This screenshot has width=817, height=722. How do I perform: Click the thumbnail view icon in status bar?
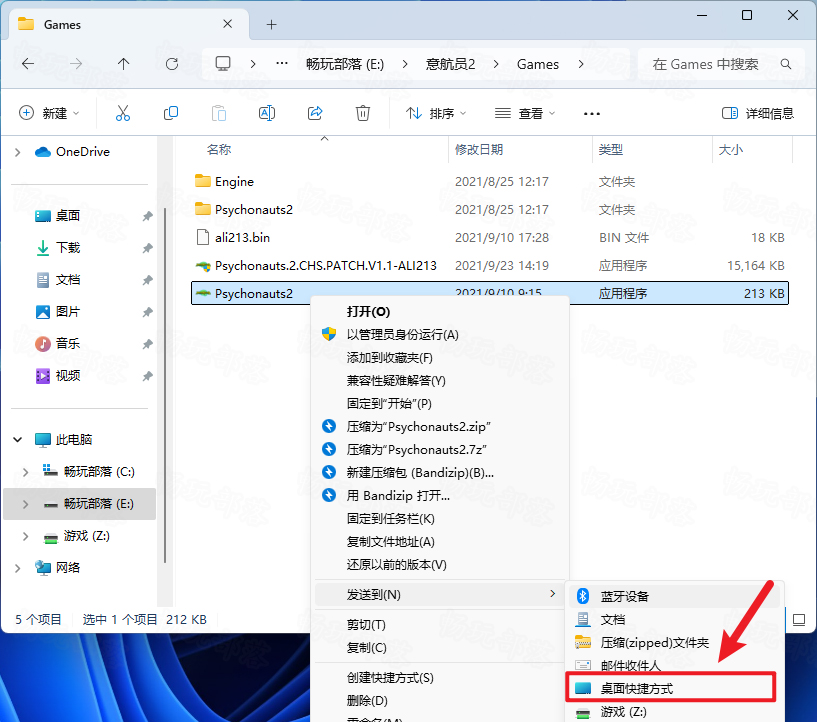799,619
